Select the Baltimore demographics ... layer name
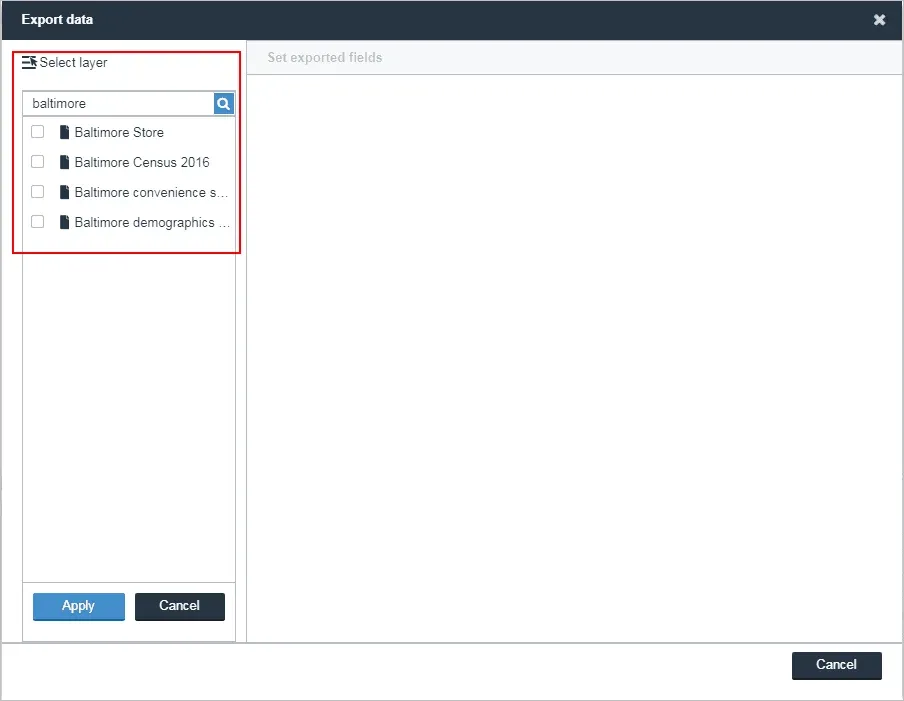This screenshot has width=904, height=701. (152, 222)
